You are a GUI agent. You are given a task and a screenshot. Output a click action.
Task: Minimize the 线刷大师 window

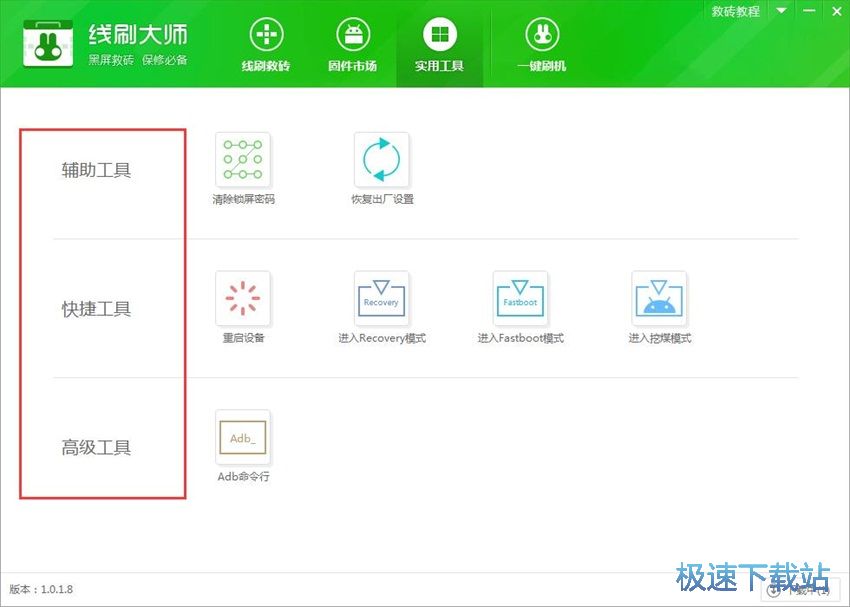[x=809, y=11]
